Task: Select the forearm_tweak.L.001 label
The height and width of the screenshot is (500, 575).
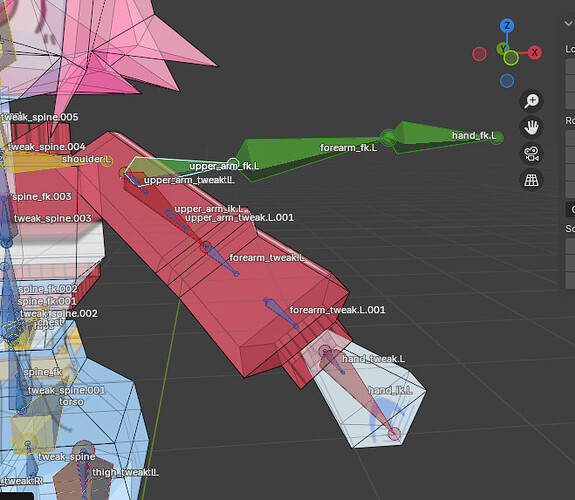Action: click(x=337, y=310)
